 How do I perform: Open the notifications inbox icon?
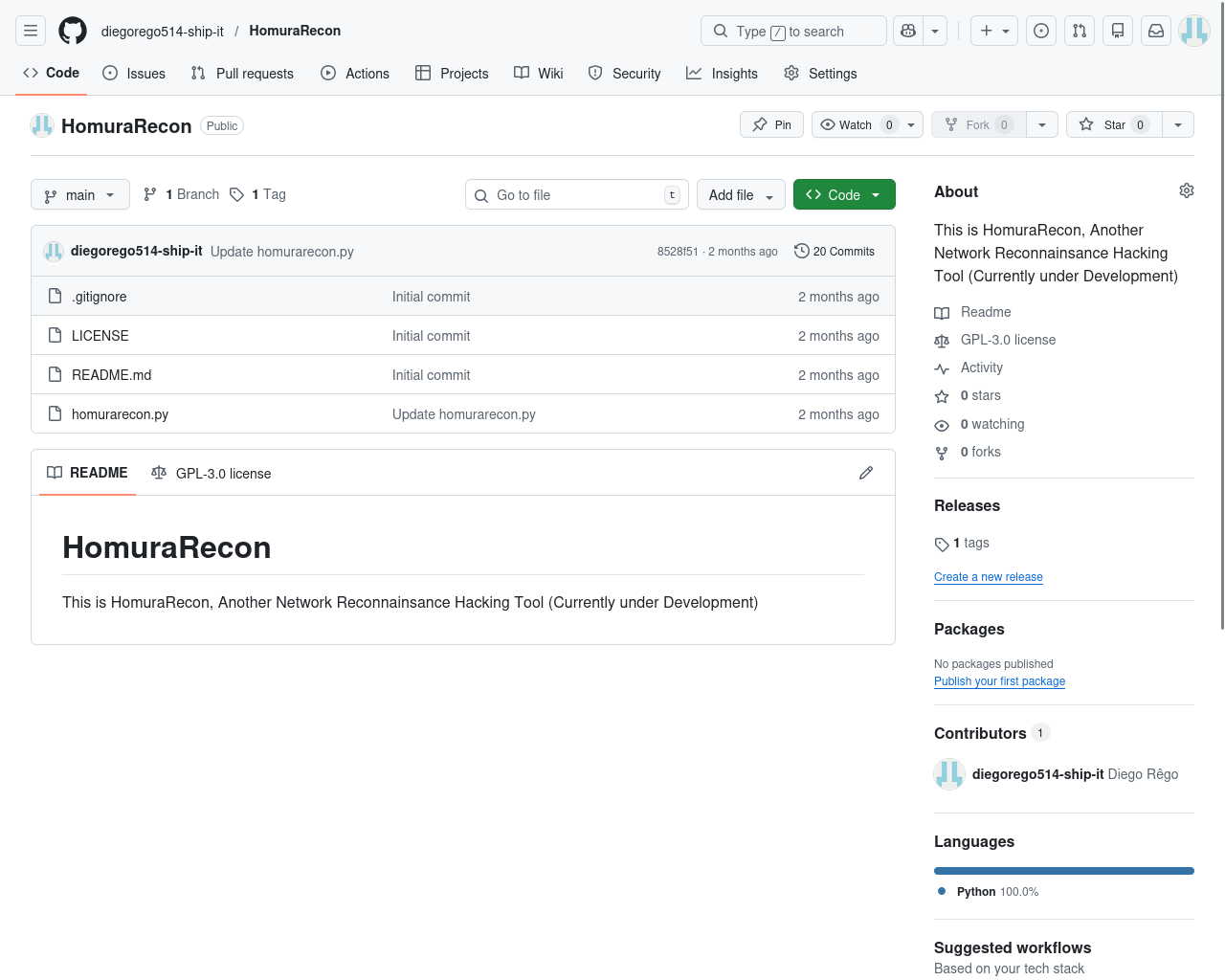(1156, 31)
